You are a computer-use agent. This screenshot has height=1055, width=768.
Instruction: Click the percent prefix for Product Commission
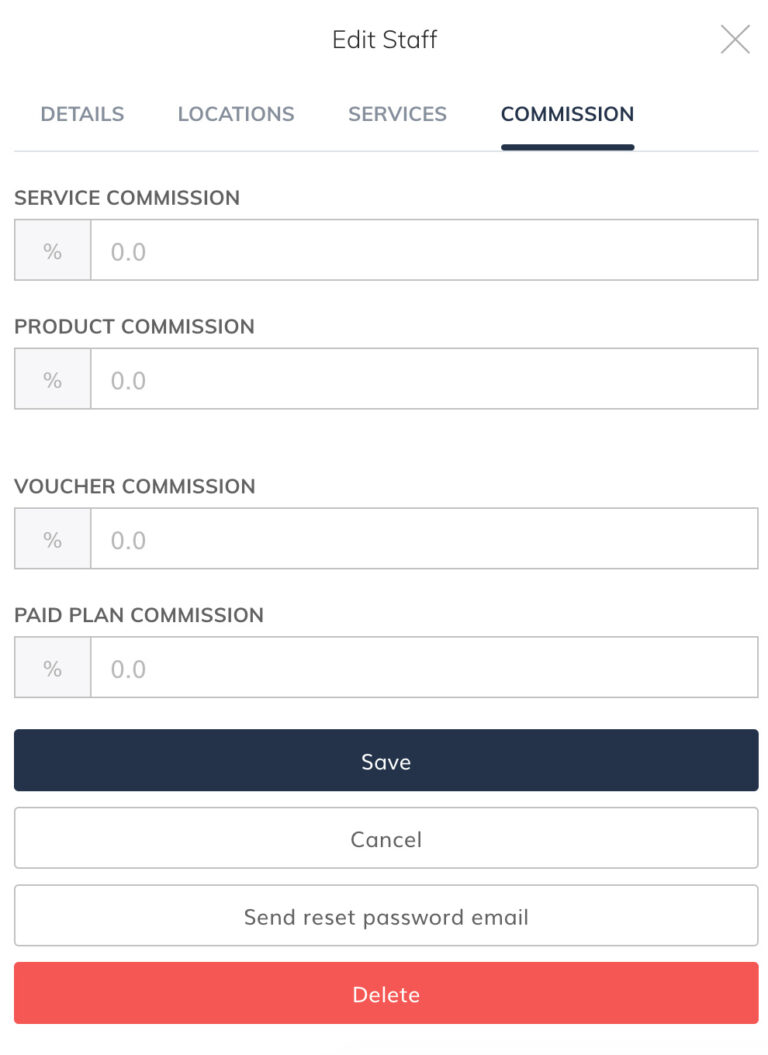click(52, 379)
